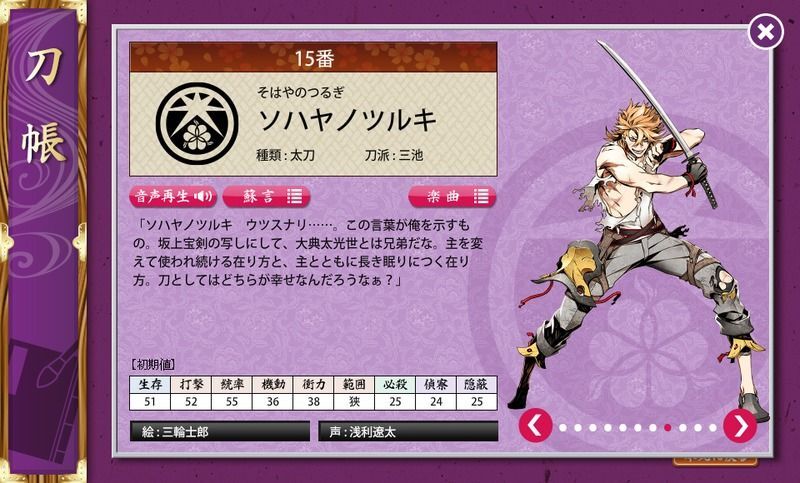
Task: Close the sword detail popup
Action: point(765,32)
